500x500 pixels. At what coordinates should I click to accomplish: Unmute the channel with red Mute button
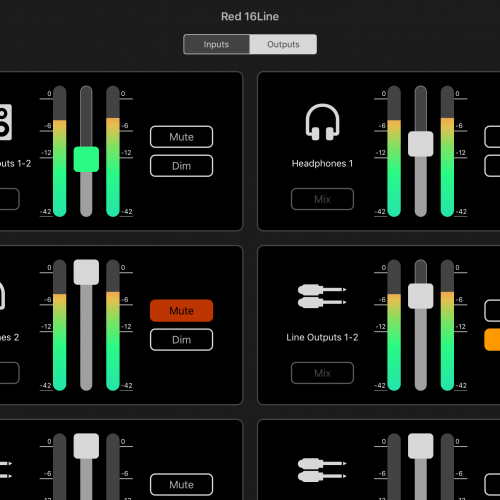[x=181, y=311]
